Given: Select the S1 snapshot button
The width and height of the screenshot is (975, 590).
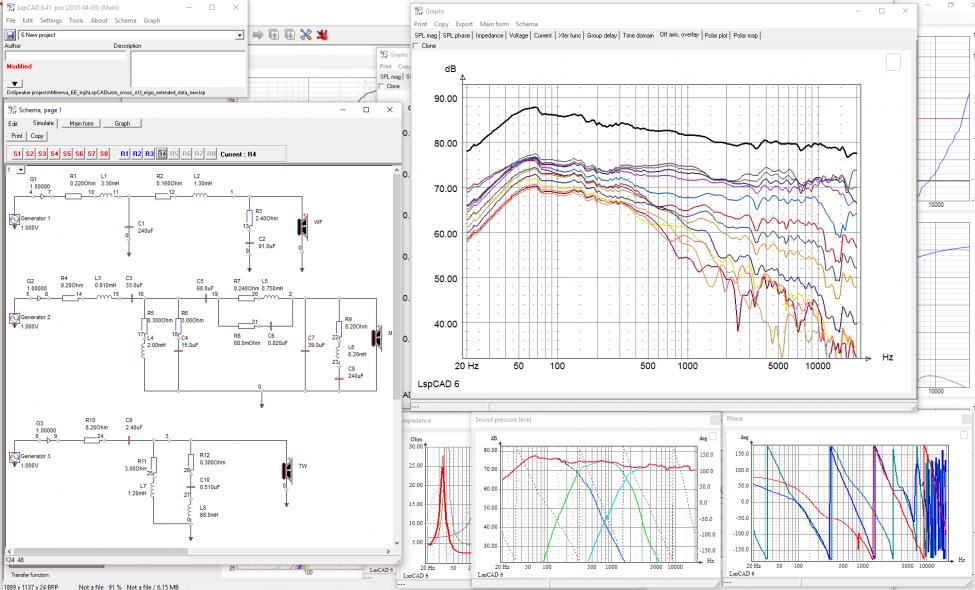Looking at the screenshot, I should (17, 154).
